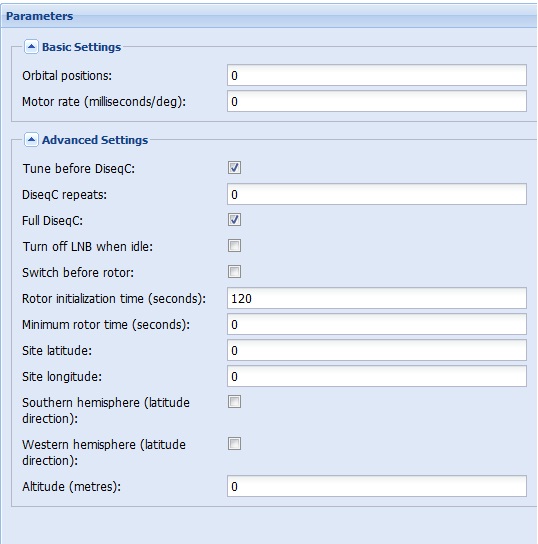Click the Rotor initialization time field
538x544 pixels.
(x=377, y=298)
